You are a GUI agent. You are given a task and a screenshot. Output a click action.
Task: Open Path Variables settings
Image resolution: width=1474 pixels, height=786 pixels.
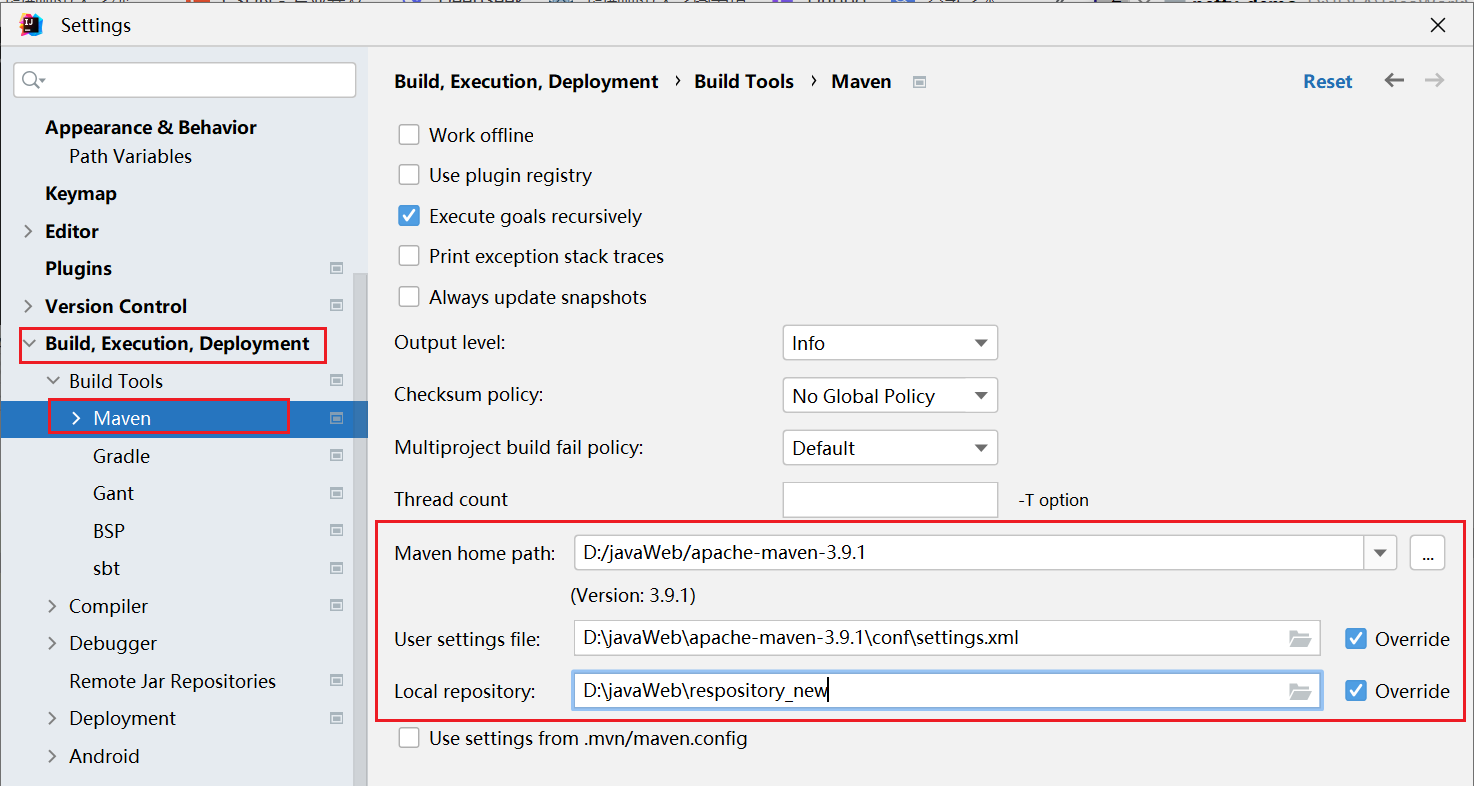tap(130, 156)
